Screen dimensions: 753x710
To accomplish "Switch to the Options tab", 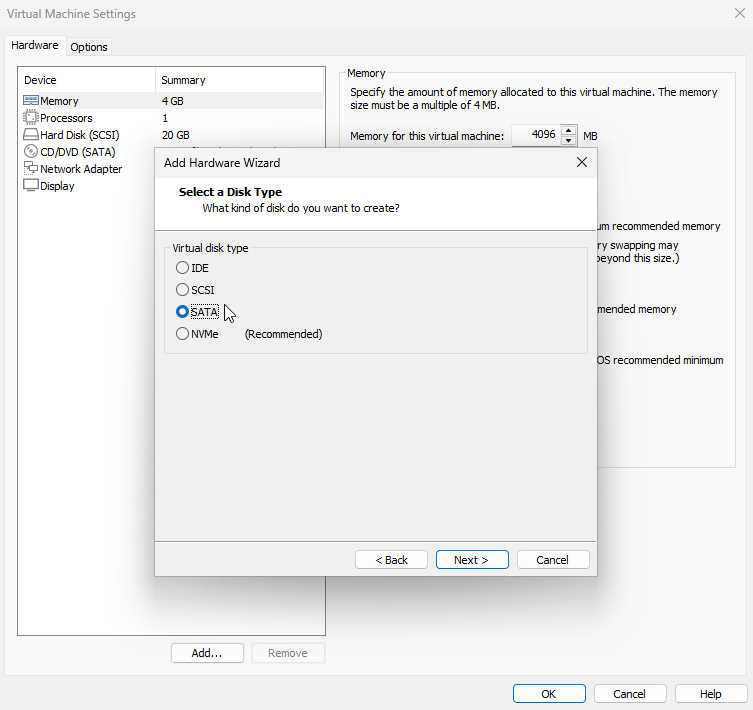I will coord(89,47).
